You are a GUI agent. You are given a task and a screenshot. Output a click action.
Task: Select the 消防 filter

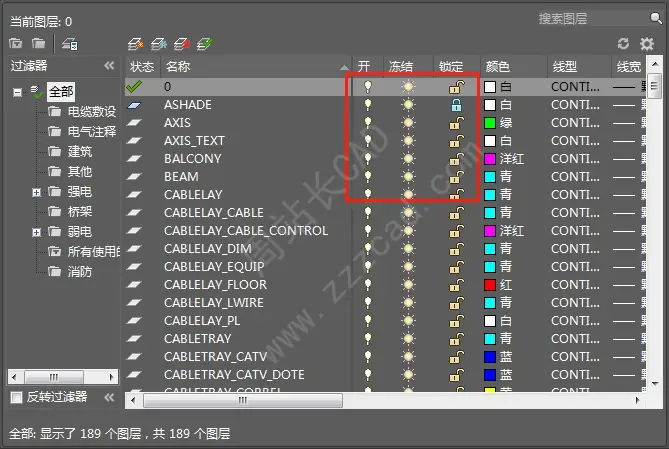point(79,272)
